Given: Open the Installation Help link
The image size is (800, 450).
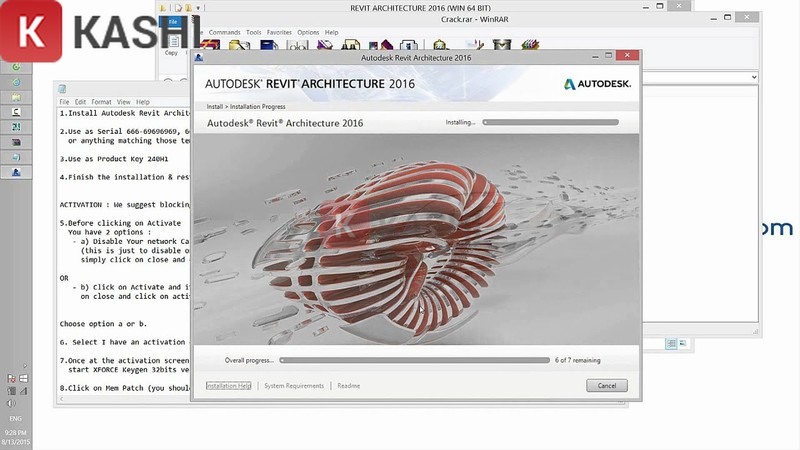Looking at the screenshot, I should (x=228, y=386).
